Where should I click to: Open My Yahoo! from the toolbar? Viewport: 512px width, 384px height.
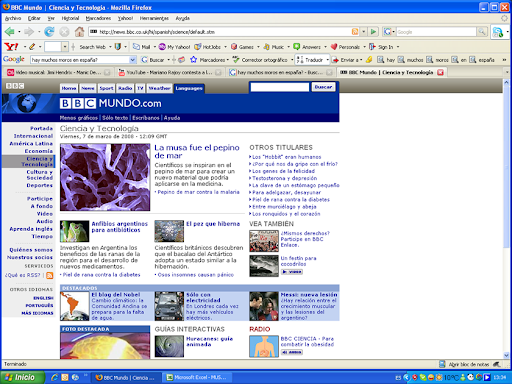(x=174, y=47)
